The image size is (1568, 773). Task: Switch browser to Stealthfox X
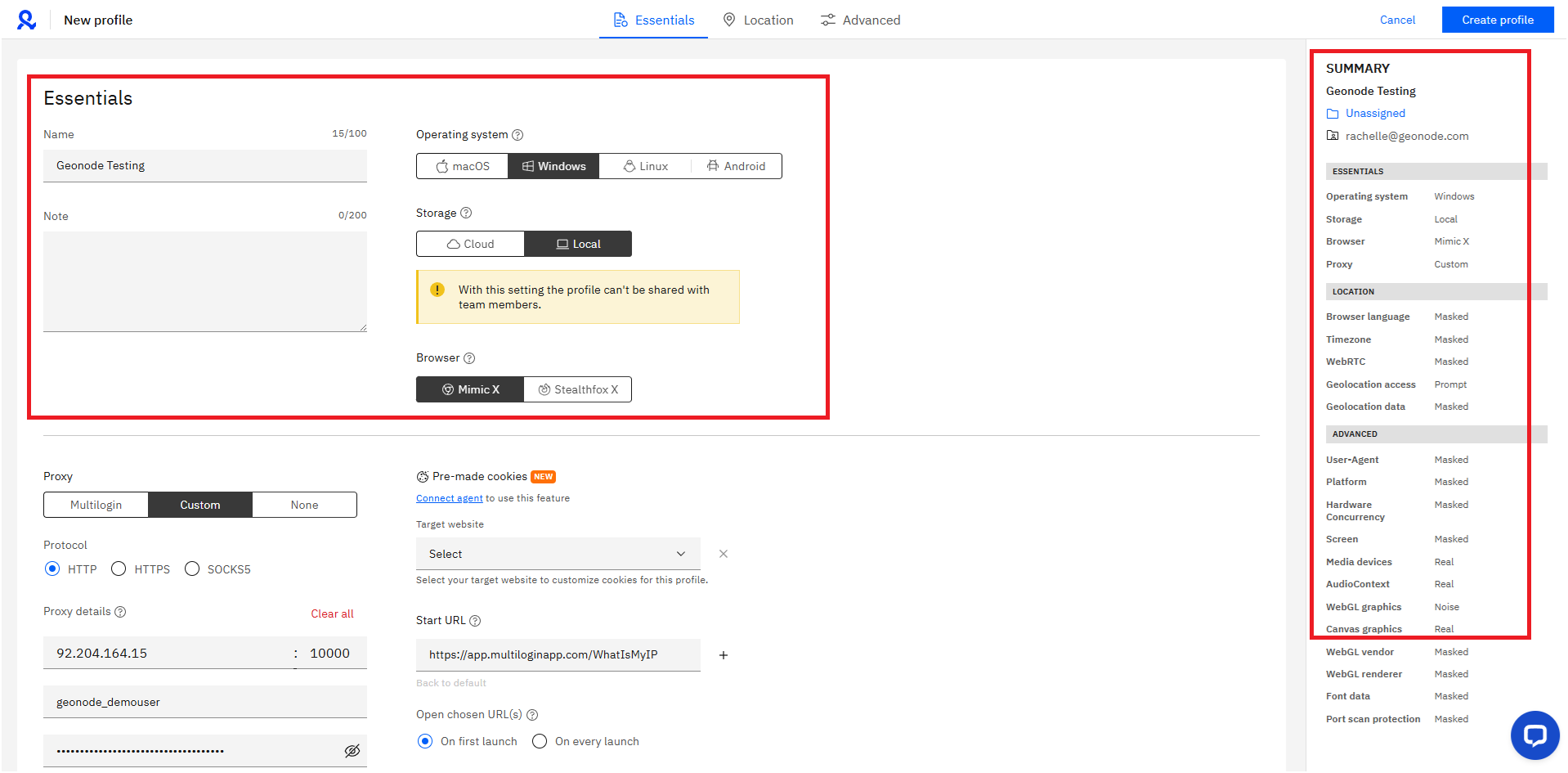[x=578, y=389]
